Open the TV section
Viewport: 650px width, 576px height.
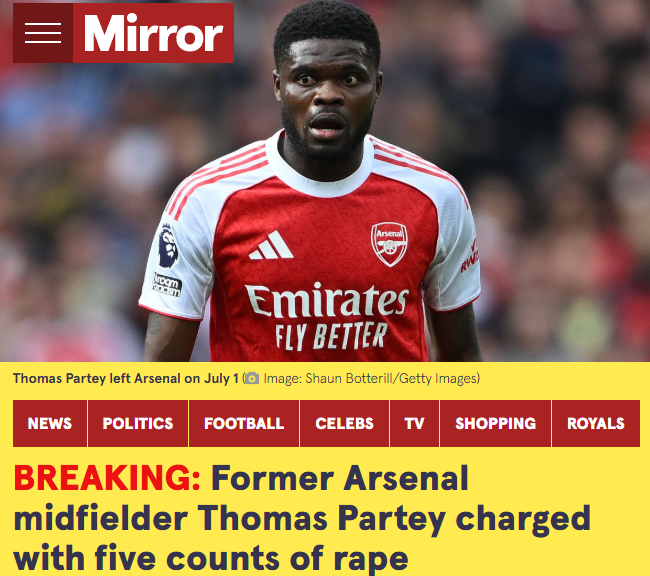tap(414, 423)
